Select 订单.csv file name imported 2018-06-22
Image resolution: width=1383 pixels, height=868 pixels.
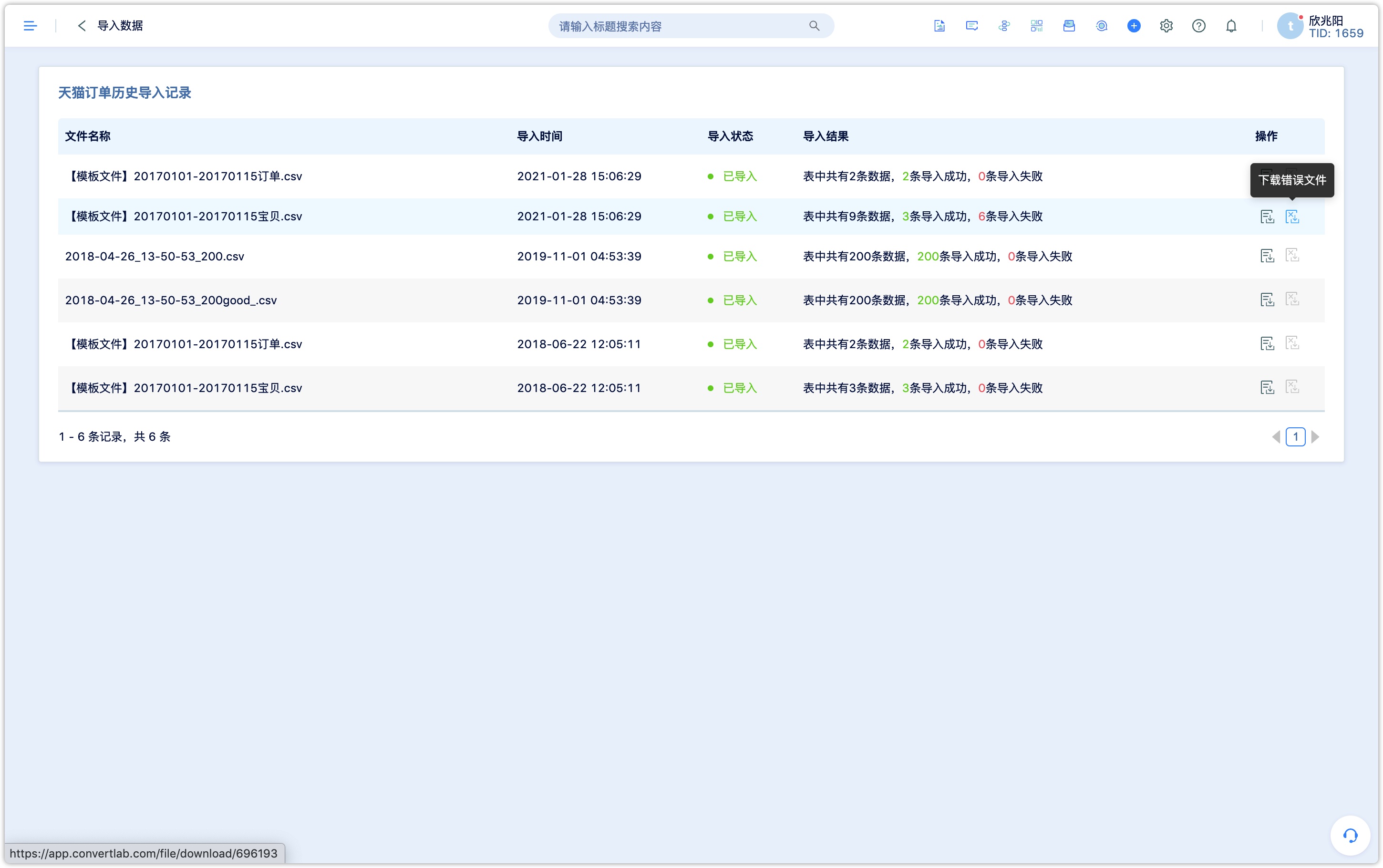point(184,344)
